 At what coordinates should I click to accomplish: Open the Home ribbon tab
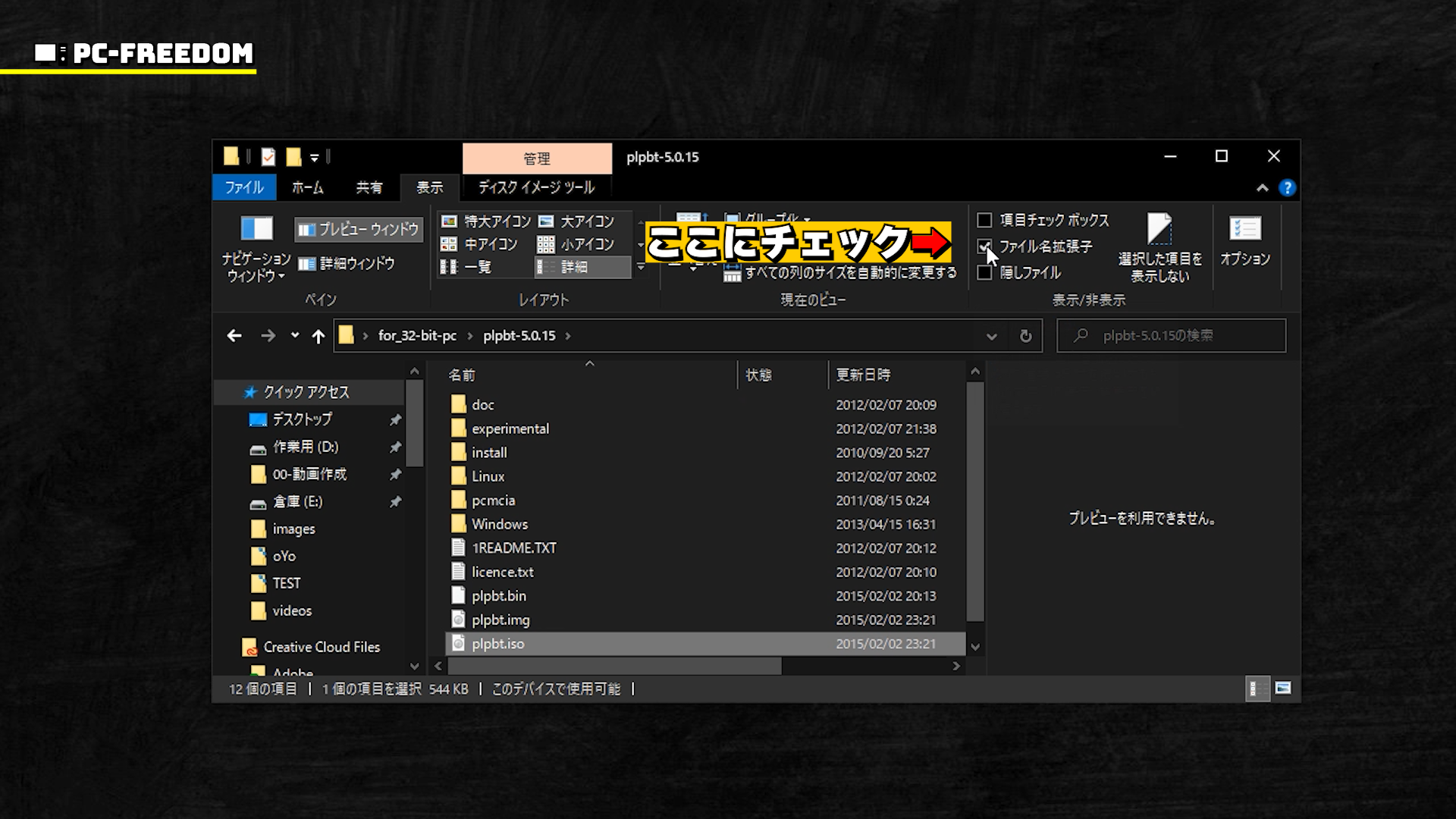pyautogui.click(x=307, y=187)
